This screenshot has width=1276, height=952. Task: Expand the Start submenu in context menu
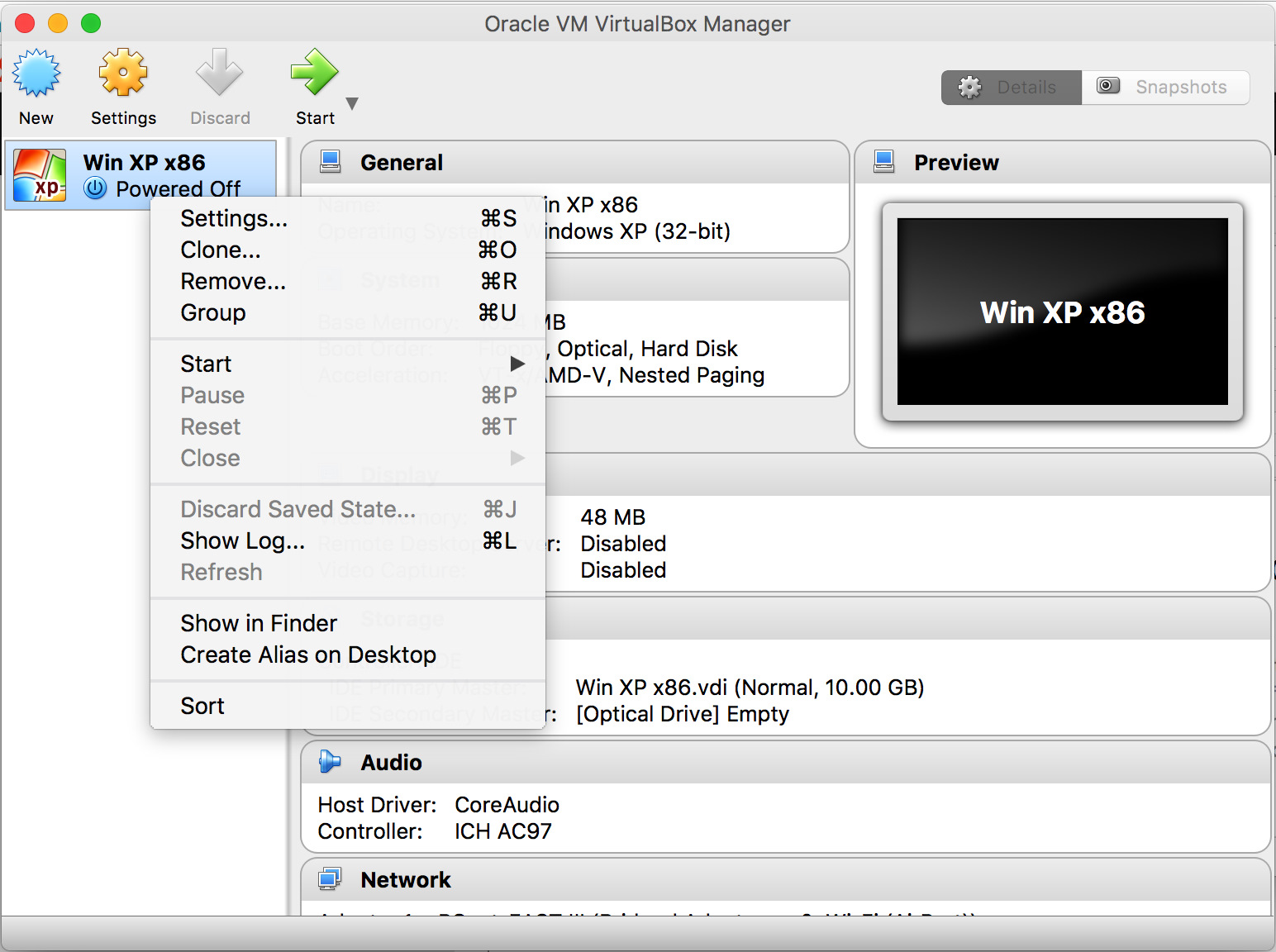coord(348,364)
